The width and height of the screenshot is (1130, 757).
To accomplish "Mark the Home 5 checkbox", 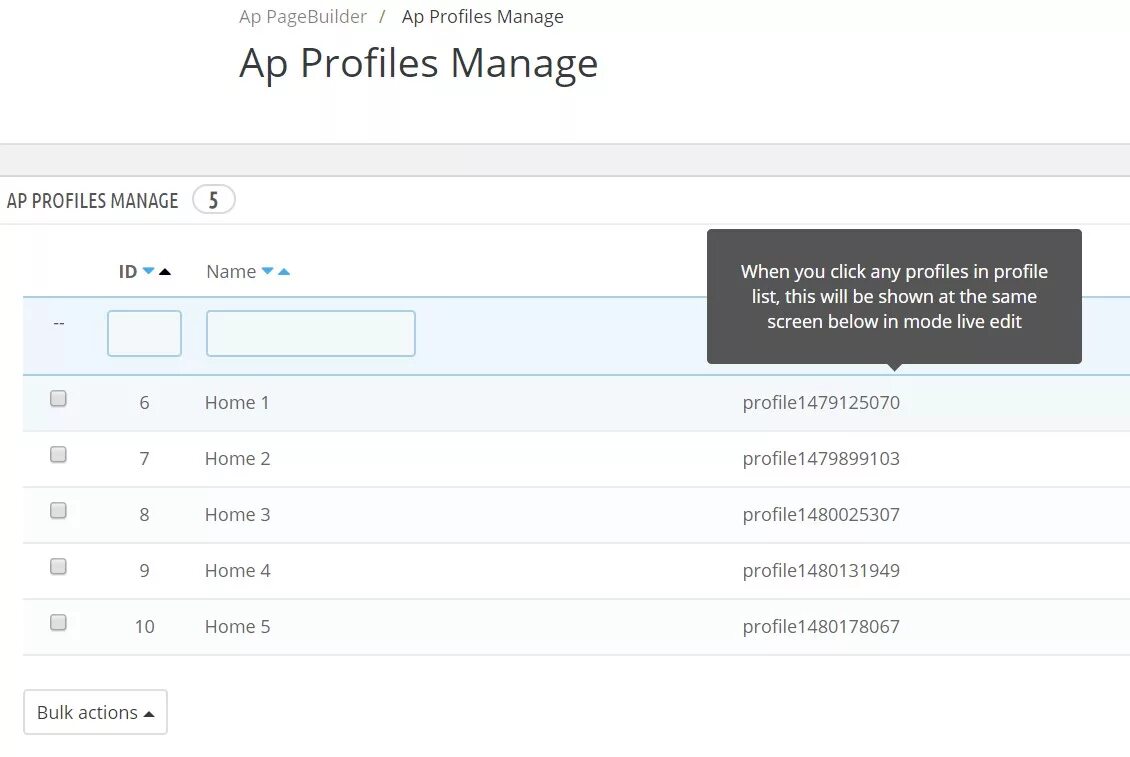I will pos(59,623).
